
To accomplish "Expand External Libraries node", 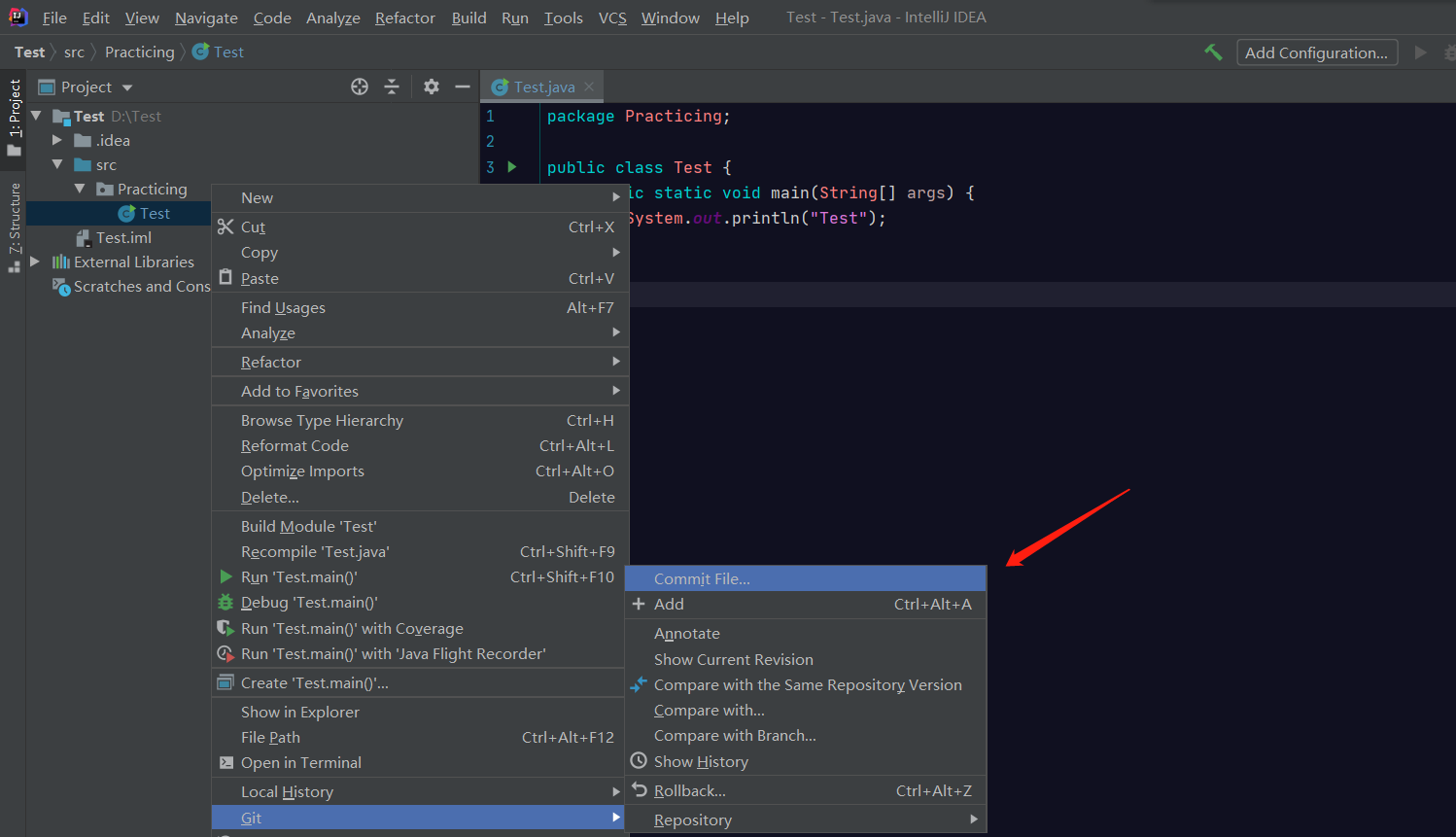I will pos(35,262).
